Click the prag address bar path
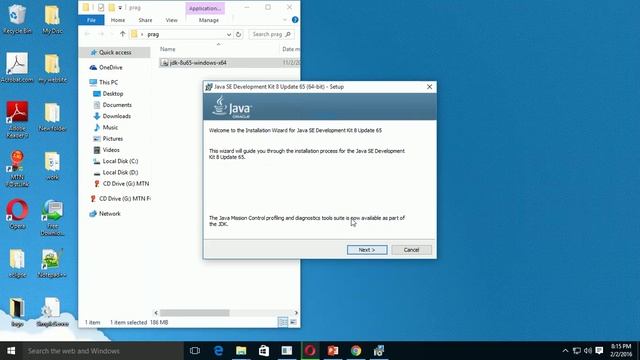Screen dimensions: 640x360 [153, 34]
